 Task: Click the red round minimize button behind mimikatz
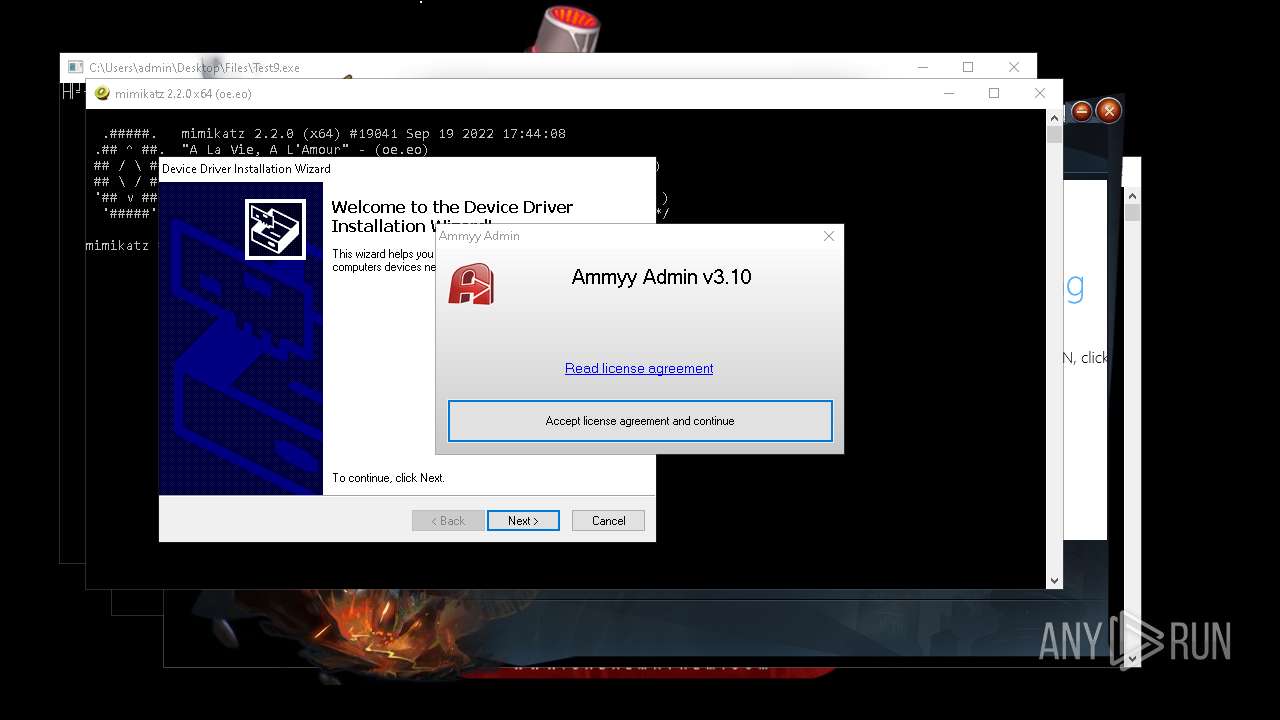point(1081,111)
